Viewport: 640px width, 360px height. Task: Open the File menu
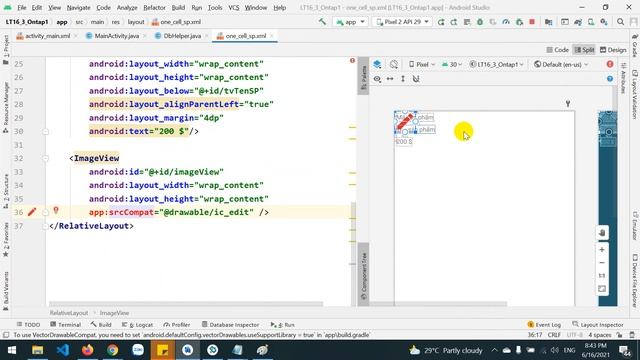tap(22, 7)
